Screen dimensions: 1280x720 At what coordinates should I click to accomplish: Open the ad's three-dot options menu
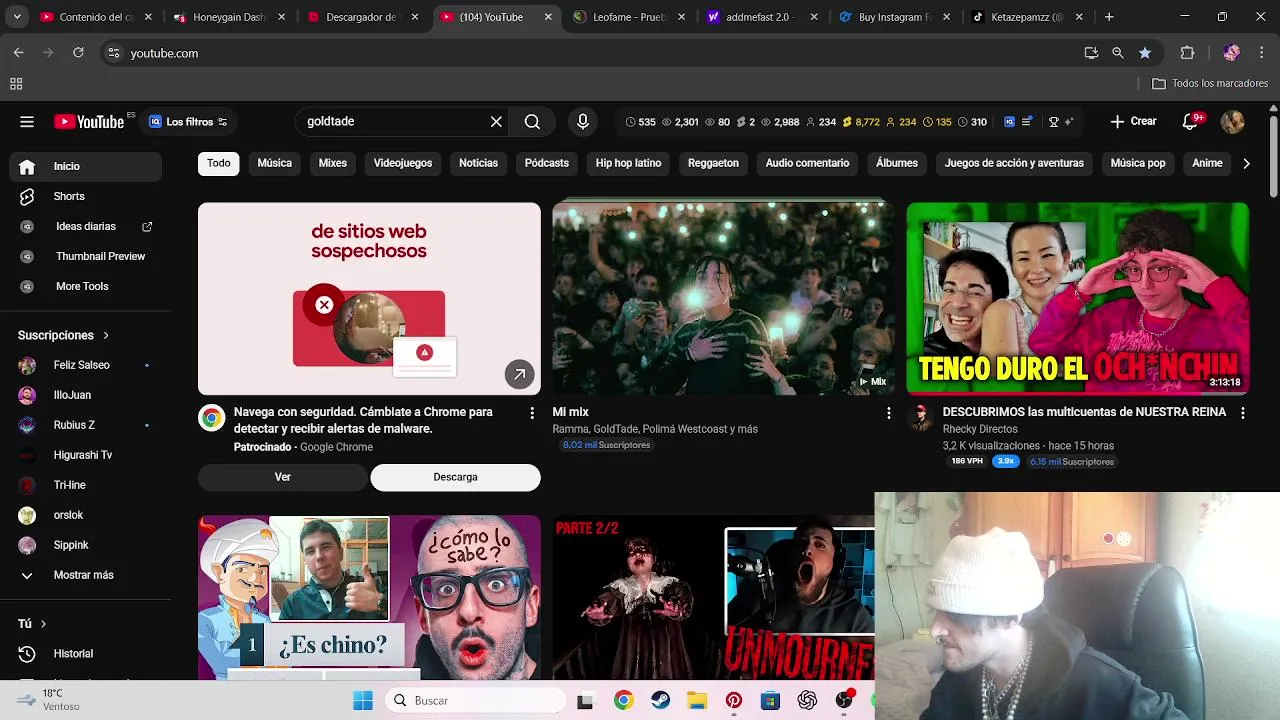click(x=532, y=412)
